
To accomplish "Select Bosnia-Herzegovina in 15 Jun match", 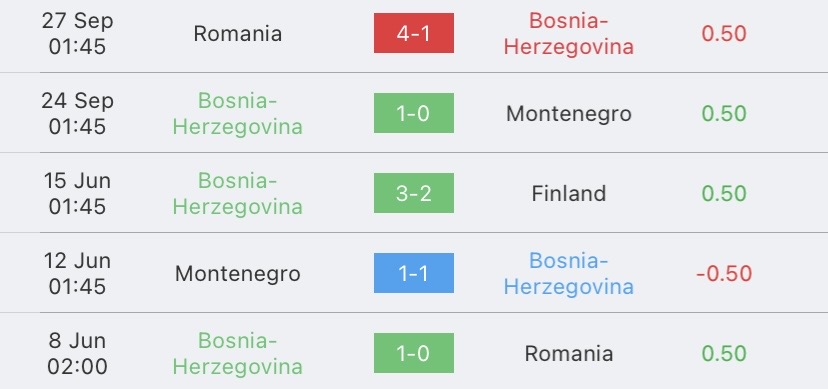I will point(238,193).
